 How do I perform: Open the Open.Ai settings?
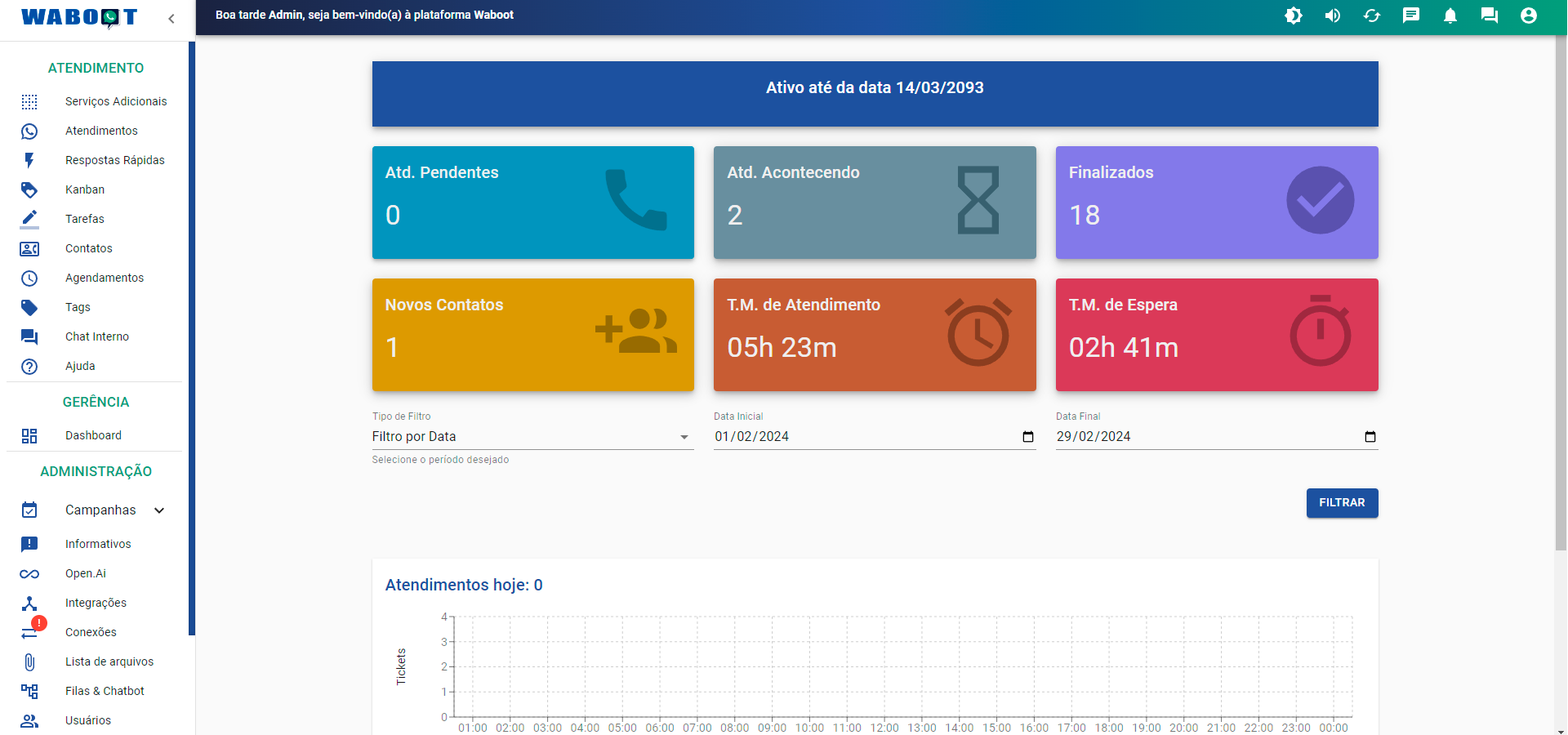point(86,573)
